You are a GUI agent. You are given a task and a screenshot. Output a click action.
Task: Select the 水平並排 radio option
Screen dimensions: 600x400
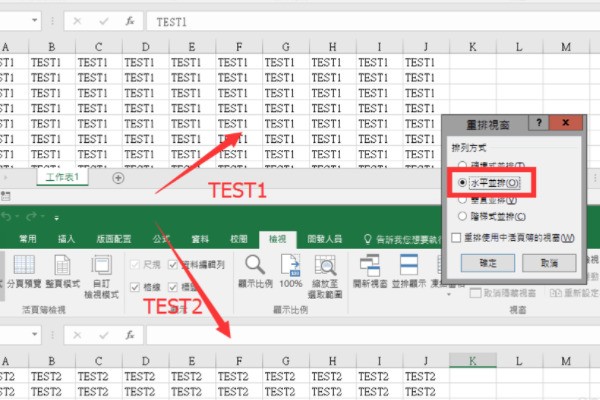tap(460, 183)
